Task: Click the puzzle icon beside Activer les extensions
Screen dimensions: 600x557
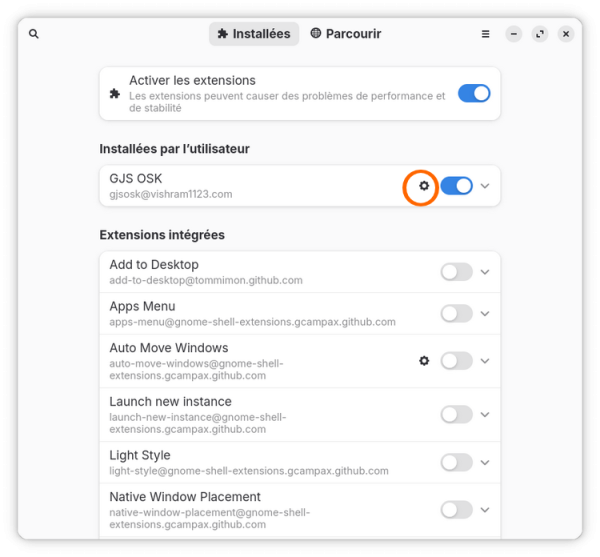Action: [x=114, y=94]
